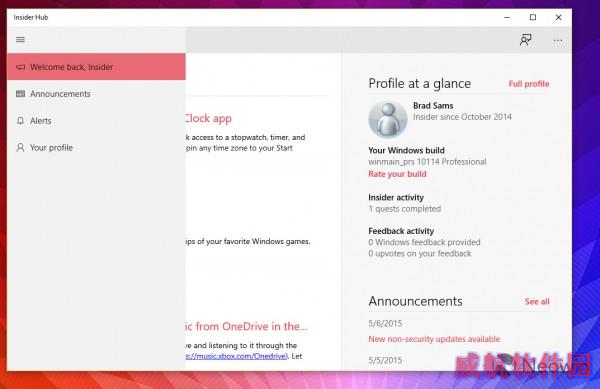The image size is (600, 389).
Task: Click See all announcements link
Action: [537, 301]
